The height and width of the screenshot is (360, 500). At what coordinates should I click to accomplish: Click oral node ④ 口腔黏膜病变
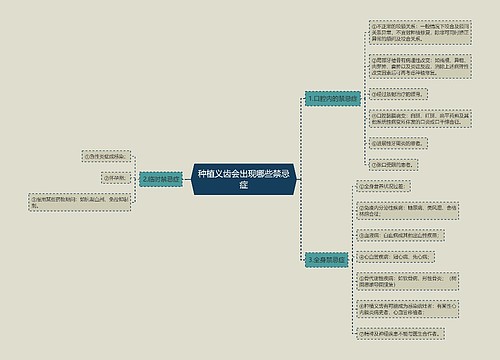pos(420,119)
